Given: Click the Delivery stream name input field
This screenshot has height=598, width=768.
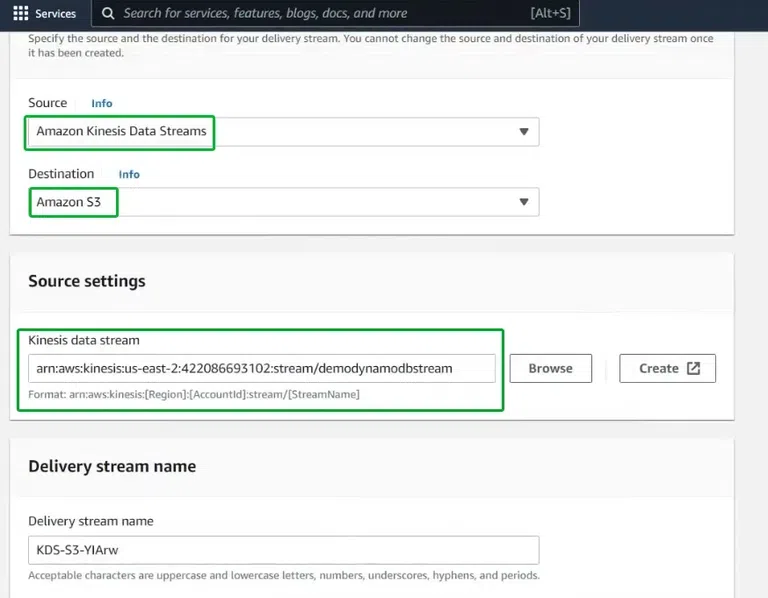Looking at the screenshot, I should pyautogui.click(x=284, y=550).
